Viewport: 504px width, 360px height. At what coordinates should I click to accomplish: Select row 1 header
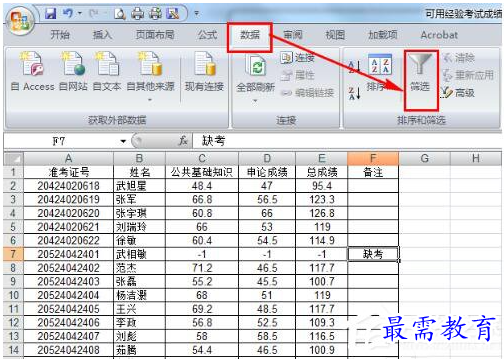click(x=13, y=172)
